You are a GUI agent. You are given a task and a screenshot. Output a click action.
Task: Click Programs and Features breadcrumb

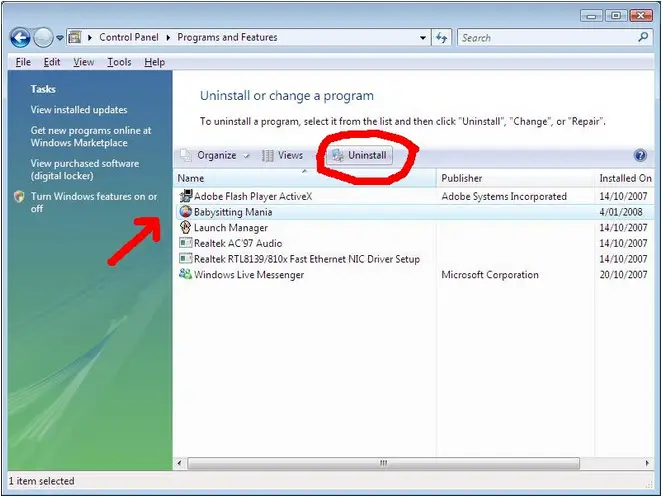(227, 38)
